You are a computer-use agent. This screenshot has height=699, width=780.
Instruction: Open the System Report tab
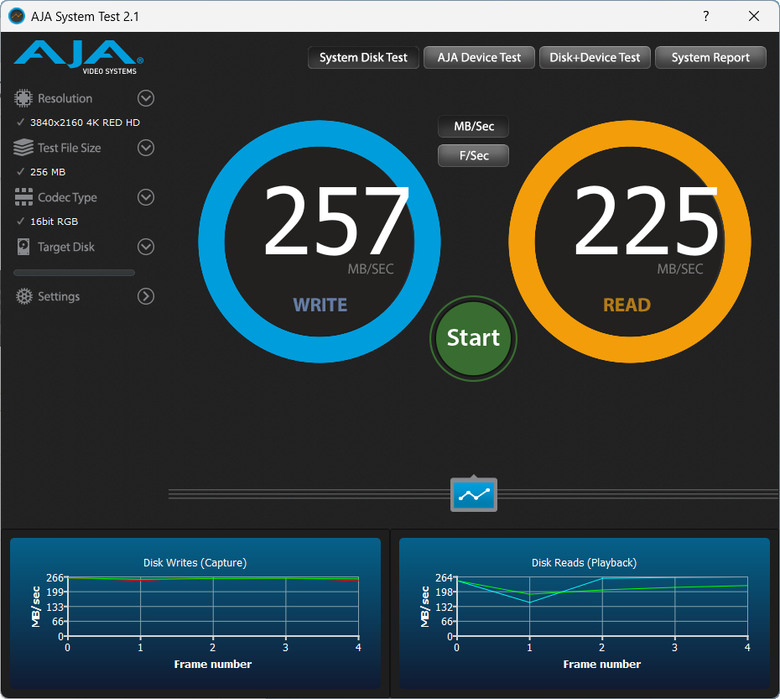(710, 58)
